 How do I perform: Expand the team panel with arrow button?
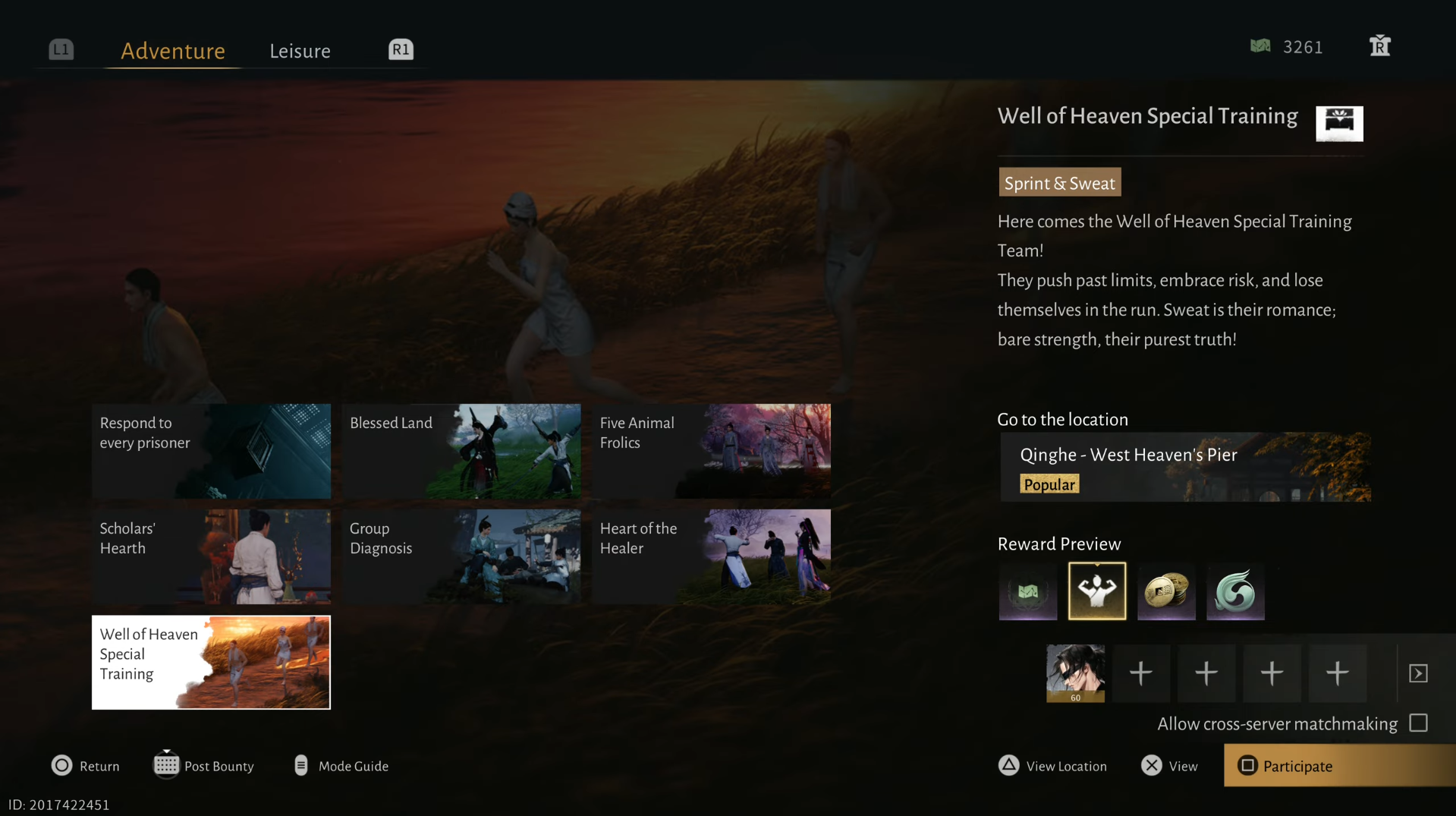tap(1418, 673)
